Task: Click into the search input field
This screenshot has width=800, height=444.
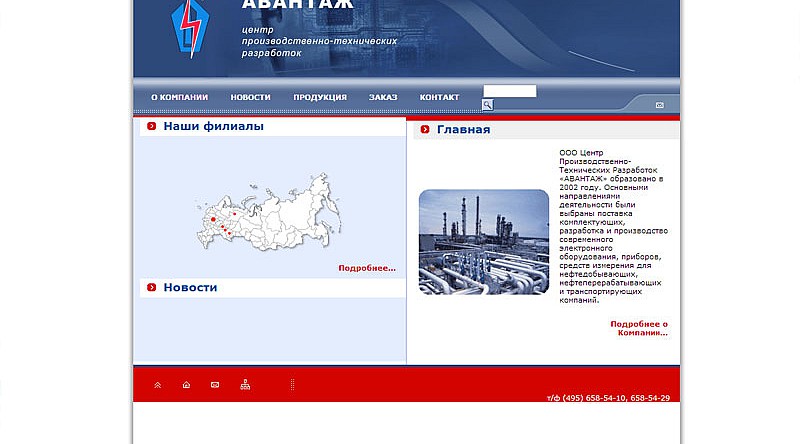Action: click(509, 91)
